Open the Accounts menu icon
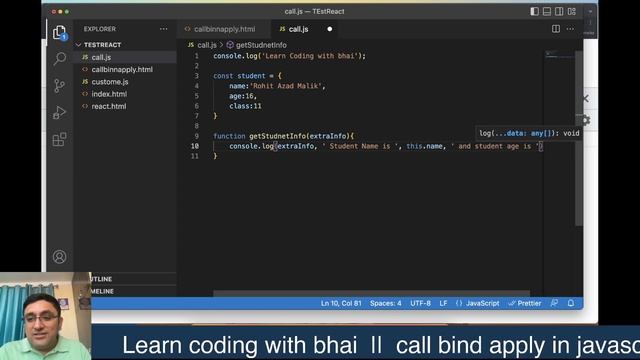This screenshot has width=640, height=360. 60,257
